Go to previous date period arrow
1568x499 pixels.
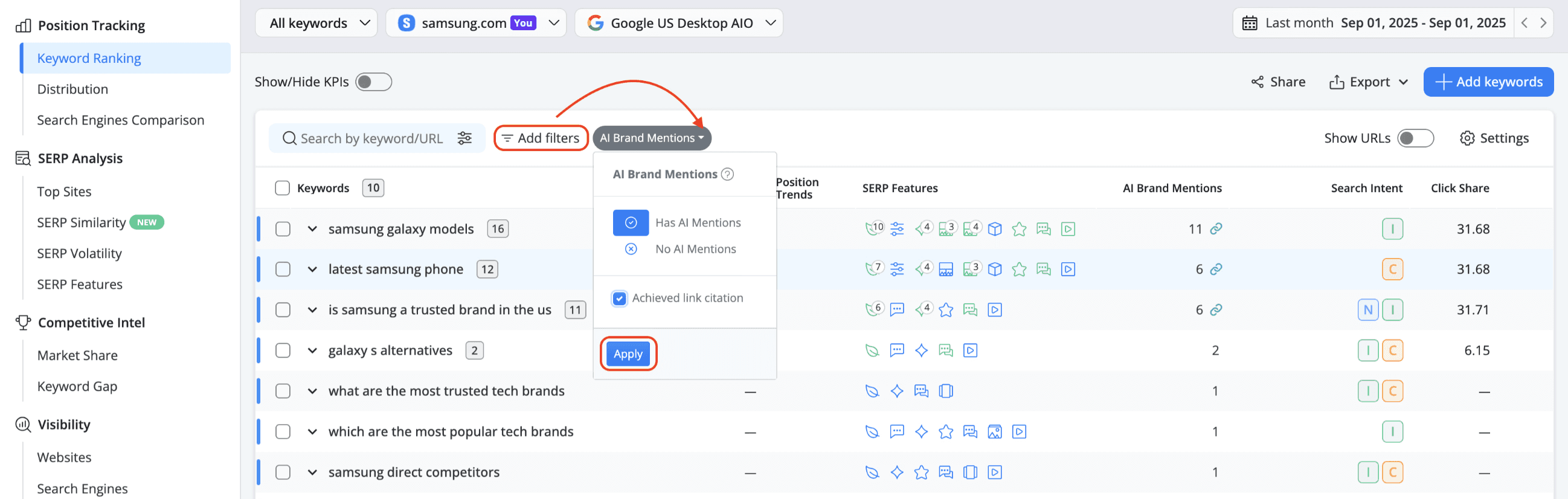coord(1524,23)
